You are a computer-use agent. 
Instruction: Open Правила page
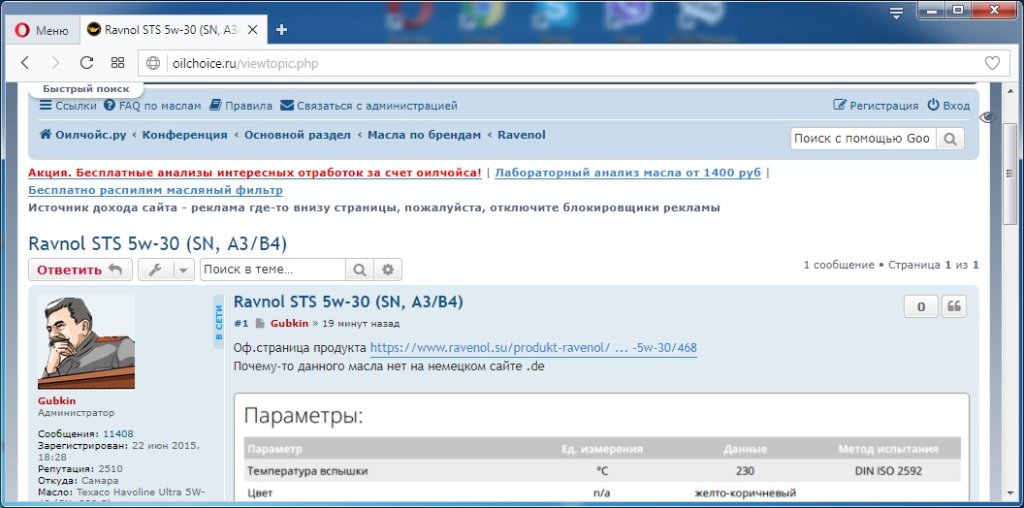coord(240,106)
